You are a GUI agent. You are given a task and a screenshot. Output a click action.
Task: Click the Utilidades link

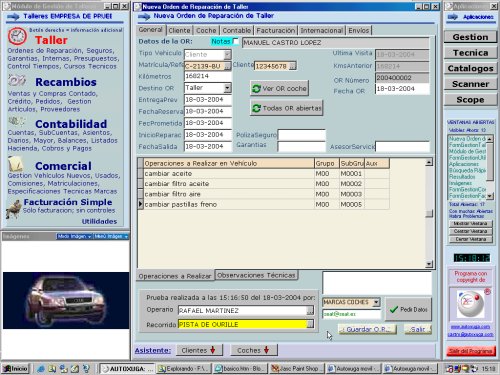pyautogui.click(x=99, y=221)
